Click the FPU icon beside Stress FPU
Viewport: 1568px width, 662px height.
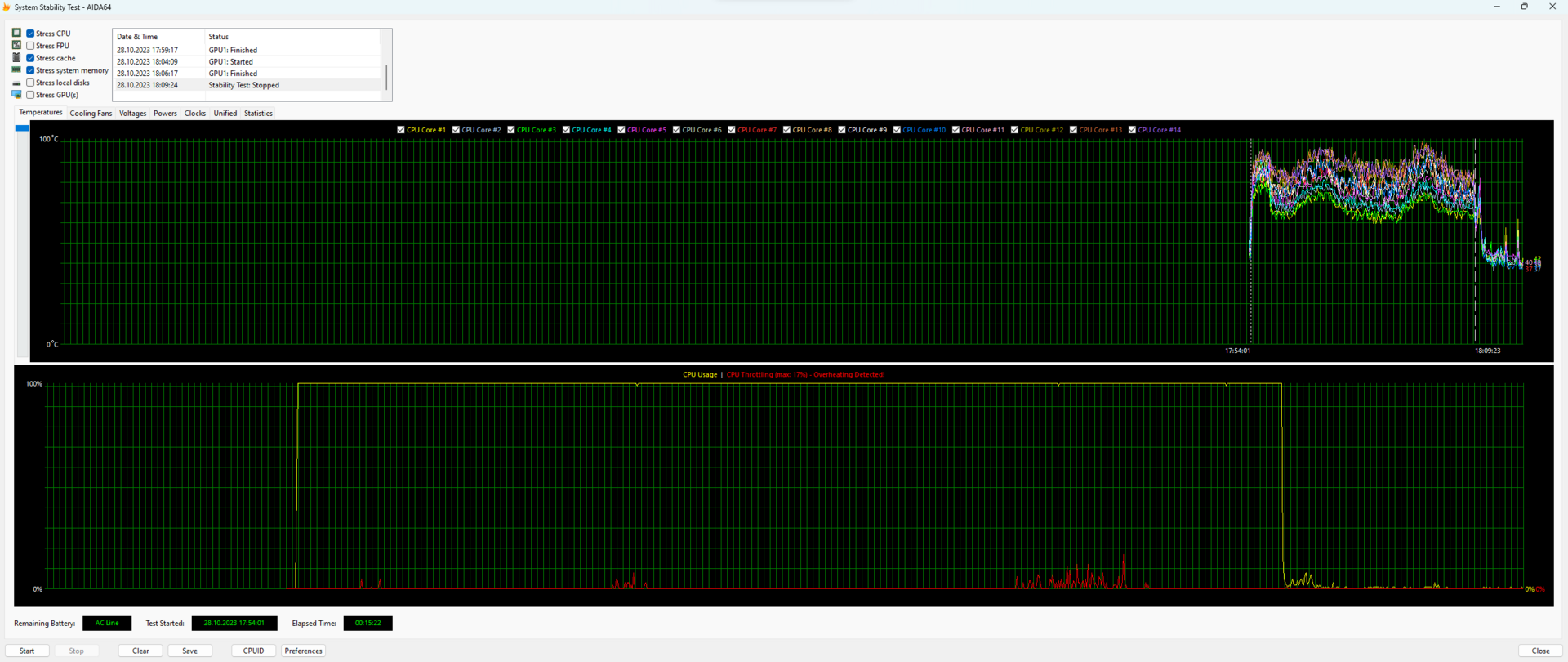point(16,45)
